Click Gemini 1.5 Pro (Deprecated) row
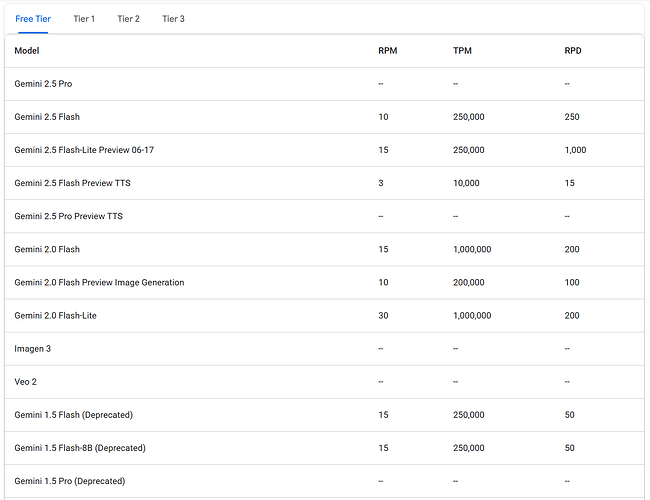The width and height of the screenshot is (650, 500). [70, 481]
